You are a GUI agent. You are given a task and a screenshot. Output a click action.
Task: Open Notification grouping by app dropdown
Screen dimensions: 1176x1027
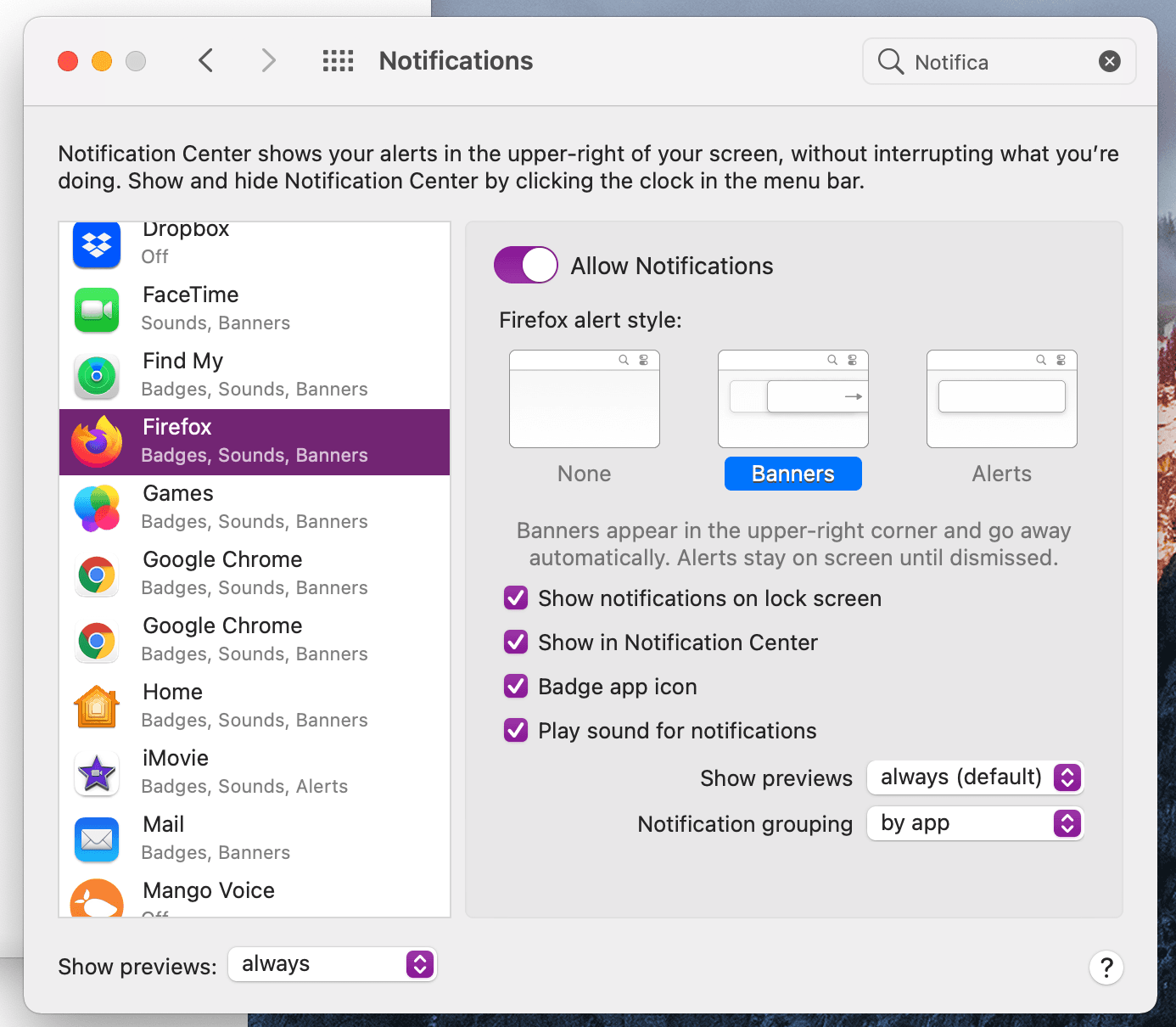pyautogui.click(x=976, y=823)
